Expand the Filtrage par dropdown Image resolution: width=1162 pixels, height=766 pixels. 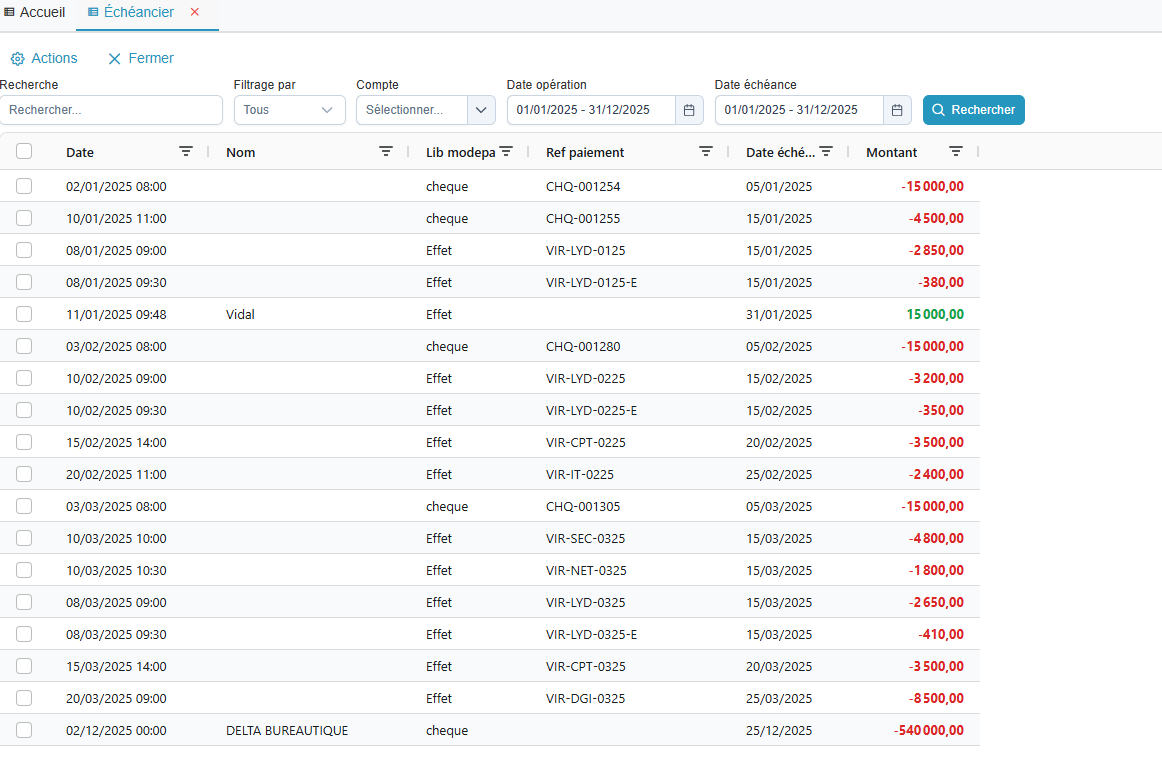[289, 110]
